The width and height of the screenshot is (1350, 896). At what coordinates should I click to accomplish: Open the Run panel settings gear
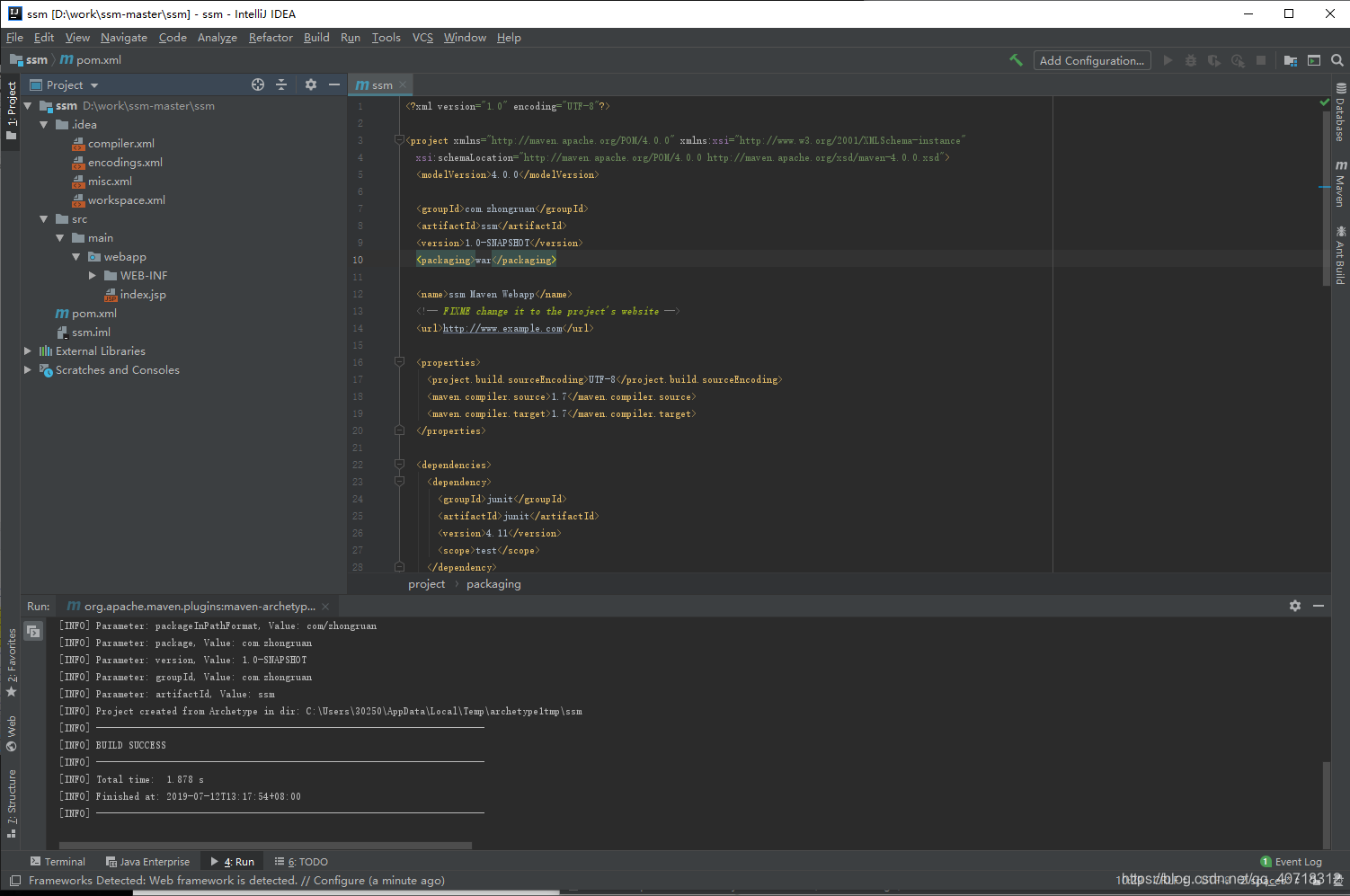pyautogui.click(x=1295, y=606)
